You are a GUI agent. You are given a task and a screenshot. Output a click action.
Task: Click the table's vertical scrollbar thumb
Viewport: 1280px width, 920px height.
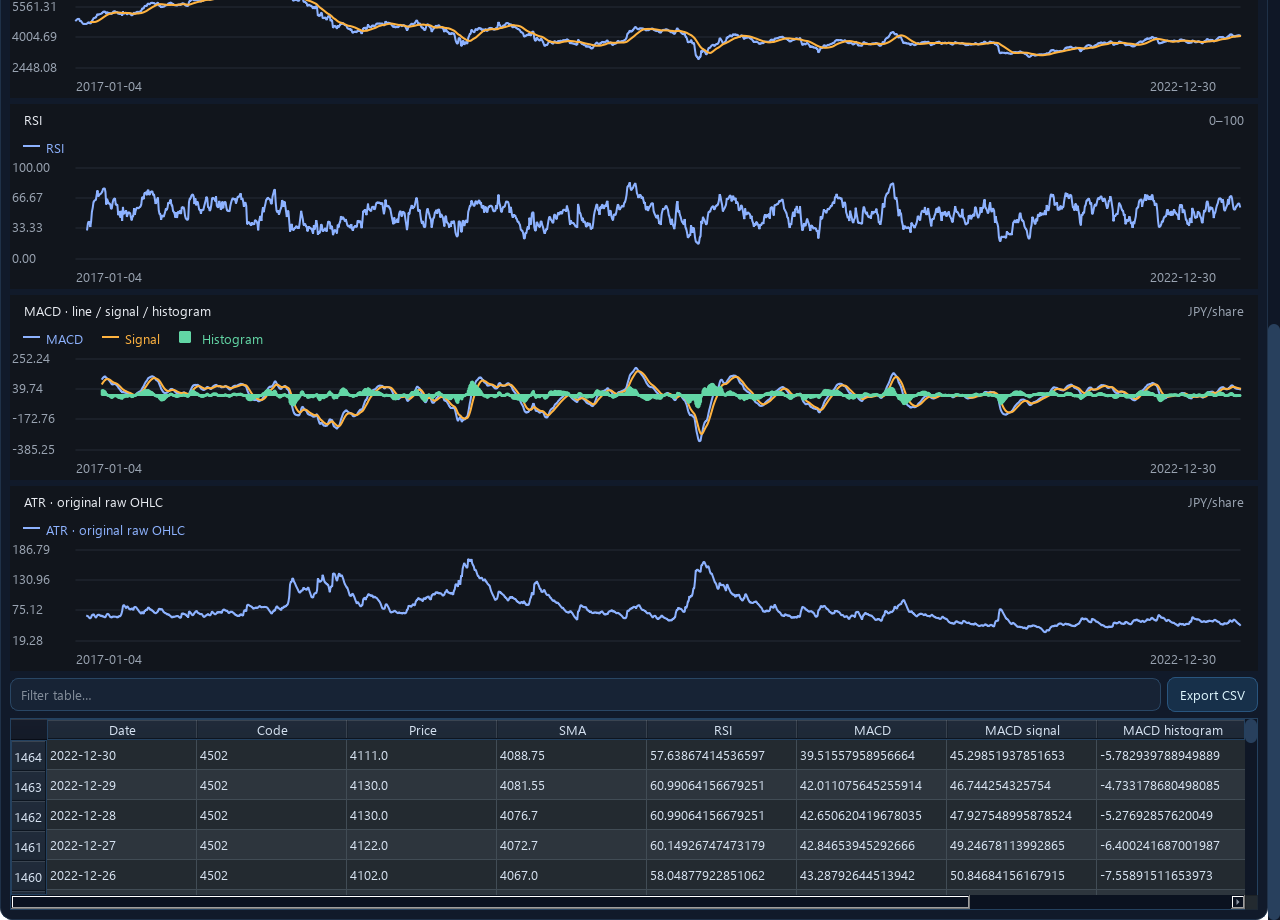coord(1251,731)
